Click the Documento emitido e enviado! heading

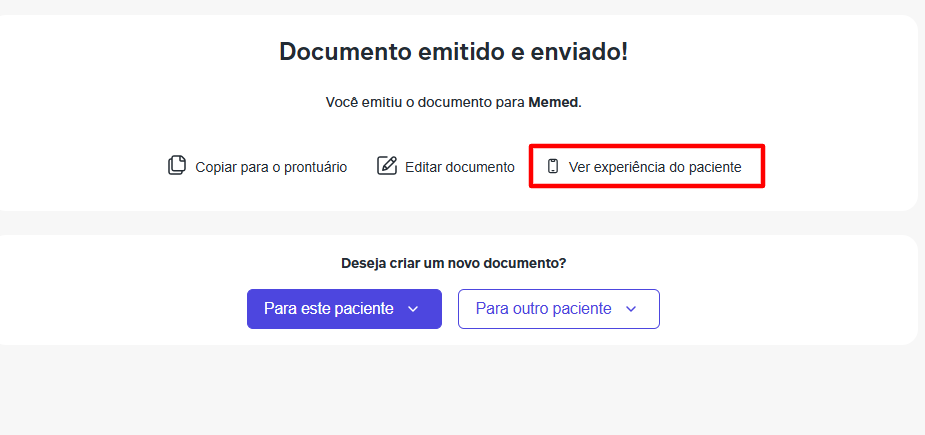(454, 52)
